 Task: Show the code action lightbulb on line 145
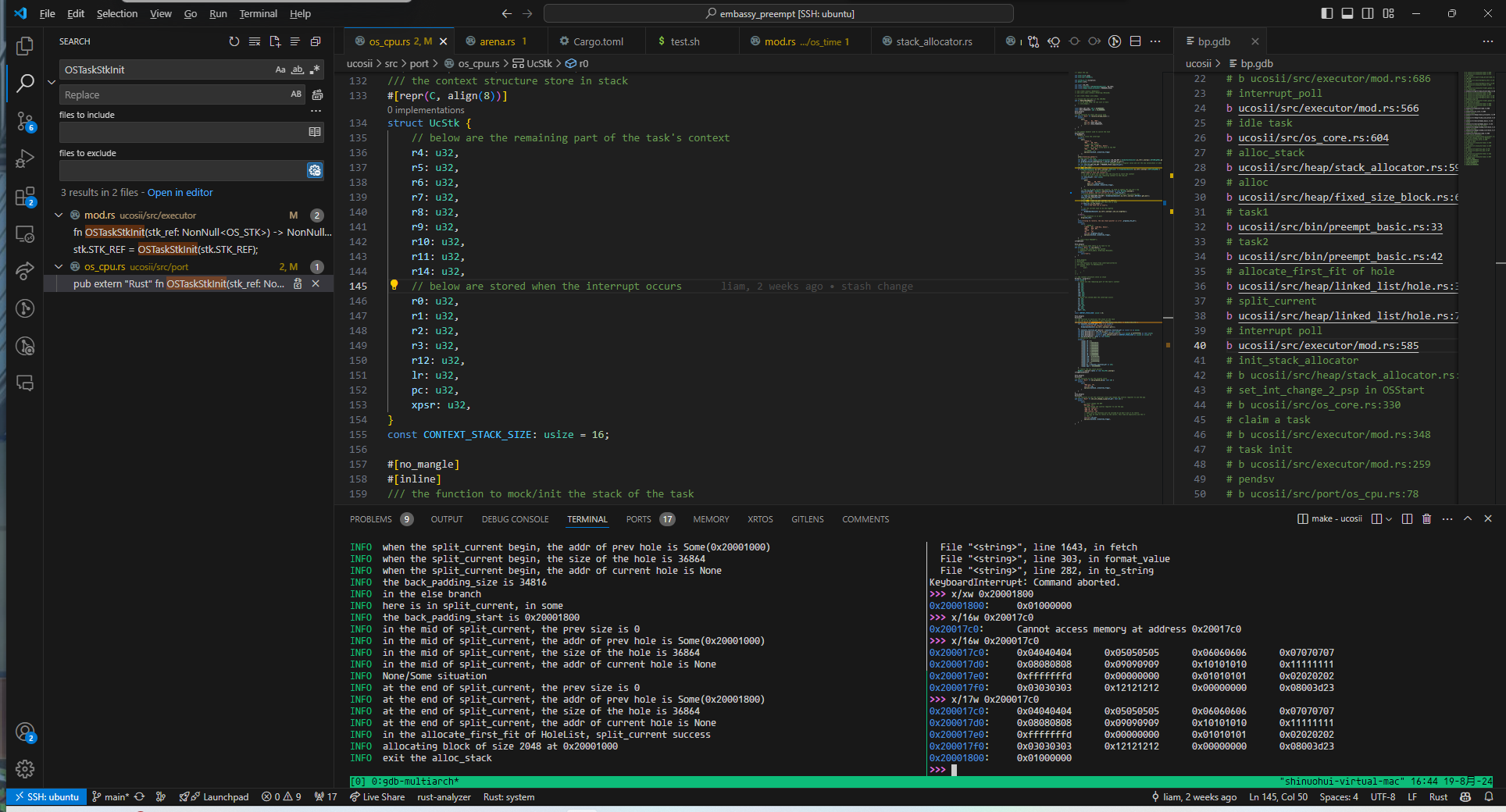[394, 285]
